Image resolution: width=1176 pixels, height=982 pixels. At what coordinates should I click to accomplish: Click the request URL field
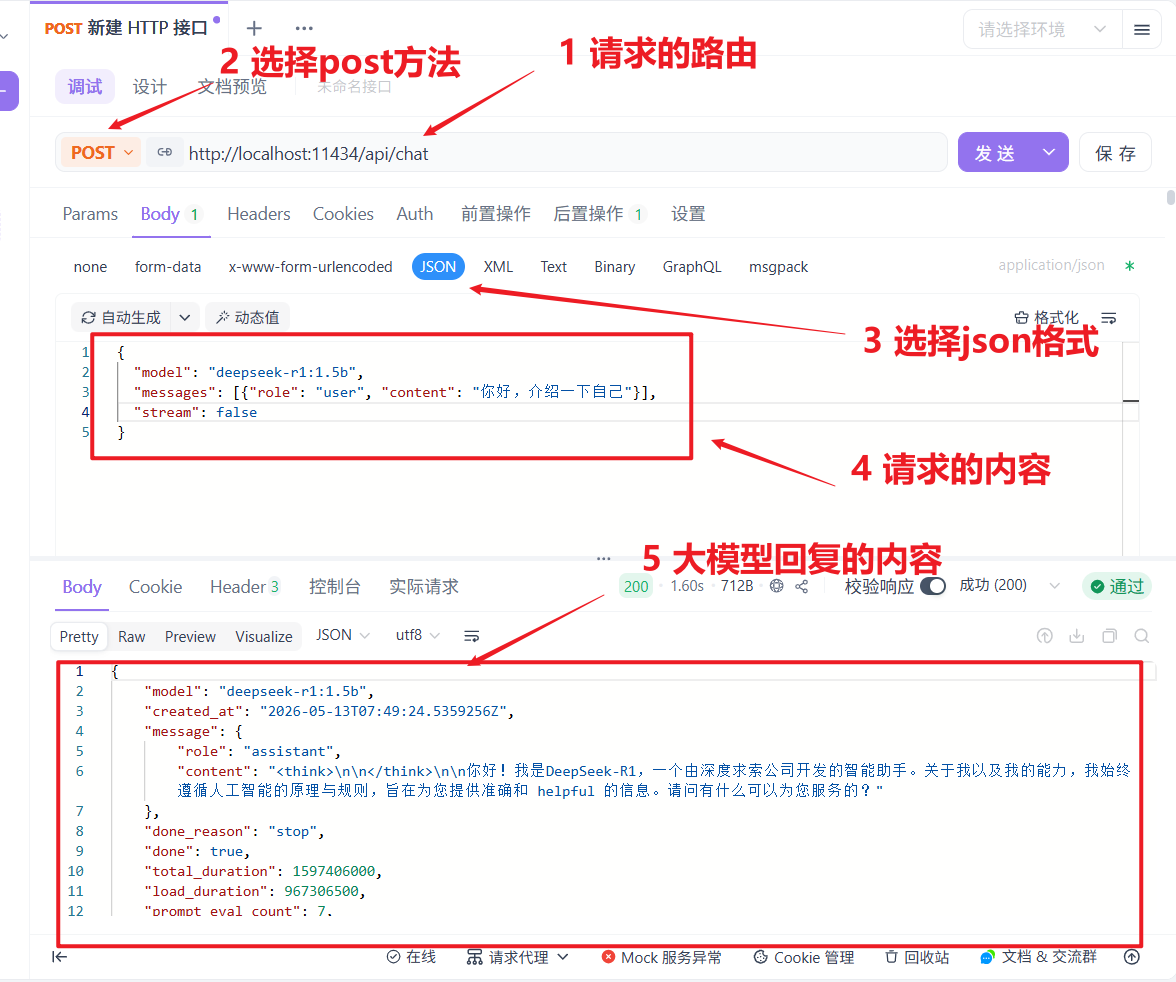pyautogui.click(x=562, y=154)
